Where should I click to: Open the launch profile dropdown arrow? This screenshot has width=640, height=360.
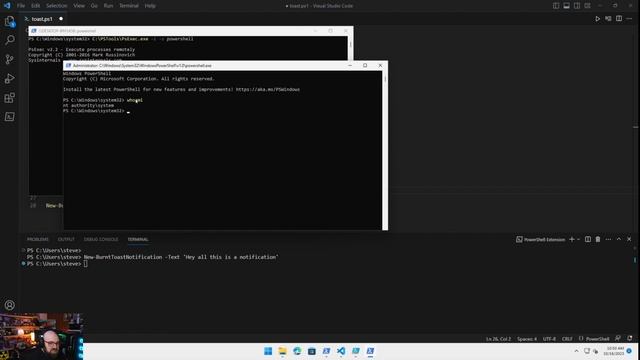578,239
